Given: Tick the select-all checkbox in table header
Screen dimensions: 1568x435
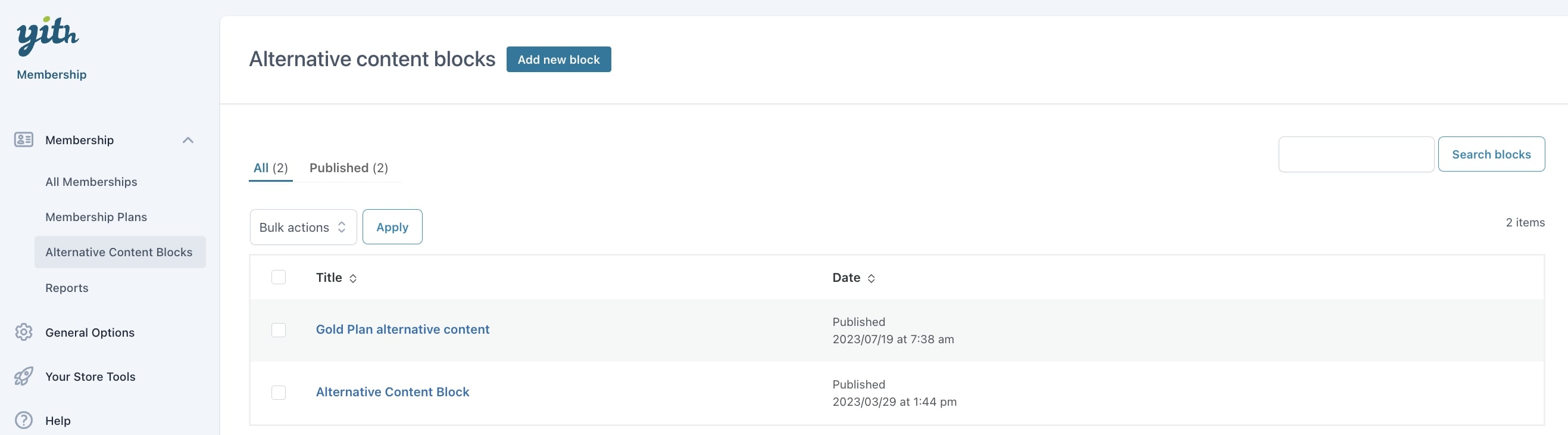Looking at the screenshot, I should click(278, 277).
